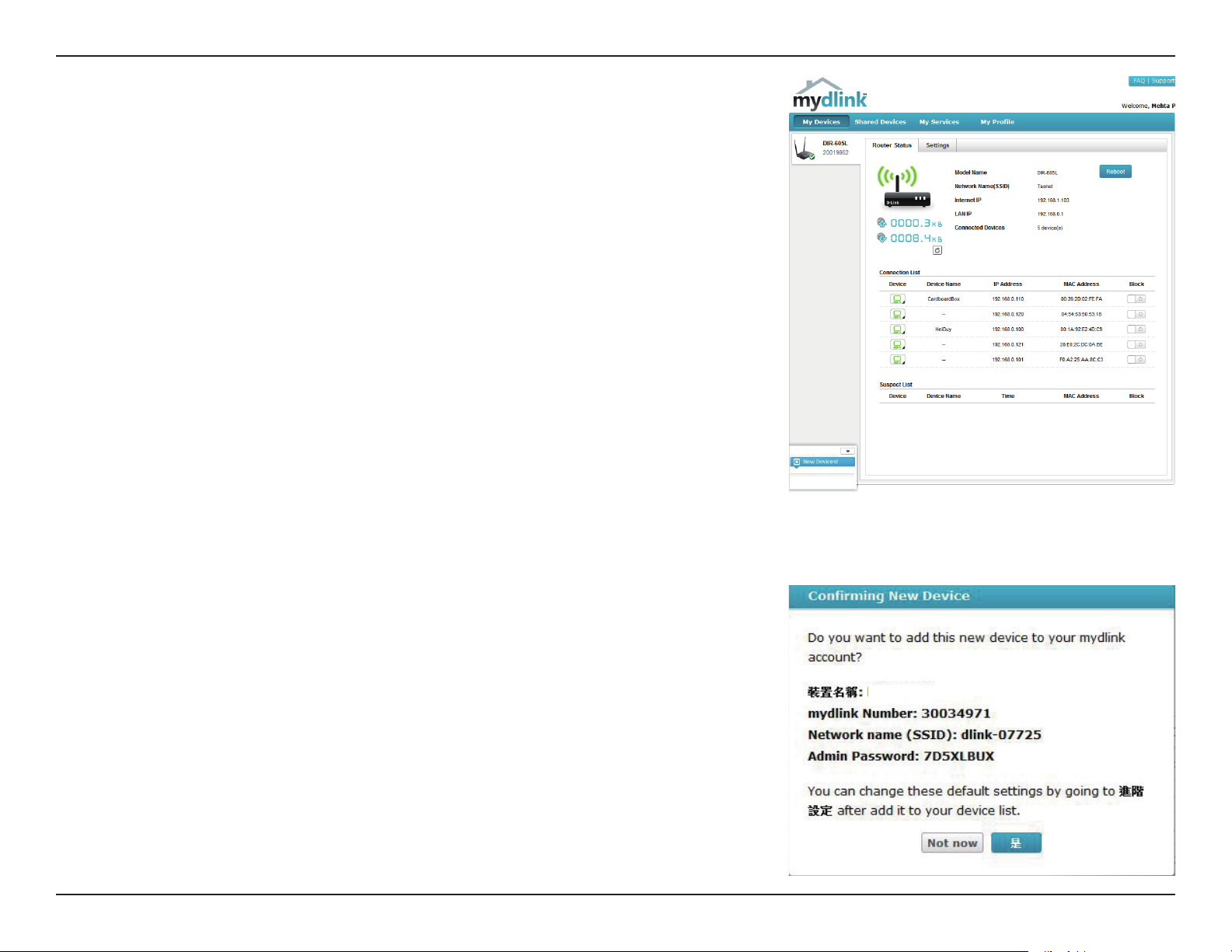This screenshot has height=952, width=1232.
Task: Click the LAN IP value 192.168.0.1
Action: 1050,214
